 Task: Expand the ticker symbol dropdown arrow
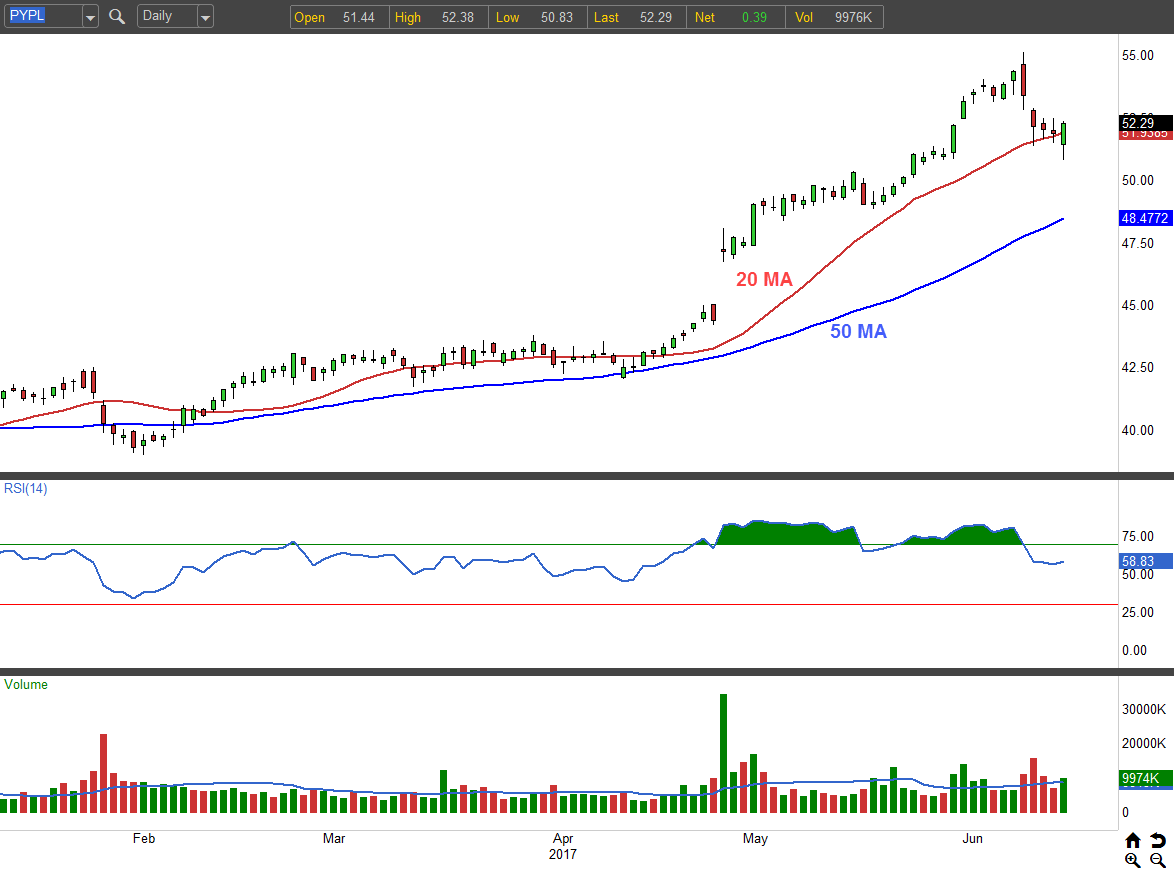click(x=91, y=16)
